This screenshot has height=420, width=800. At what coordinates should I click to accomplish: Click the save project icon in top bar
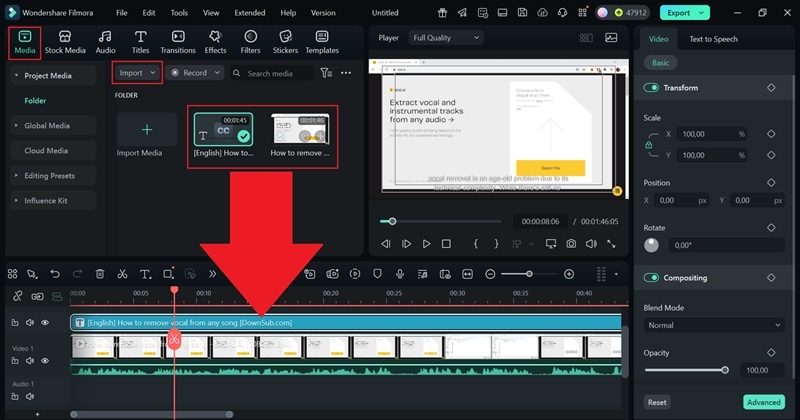522,13
